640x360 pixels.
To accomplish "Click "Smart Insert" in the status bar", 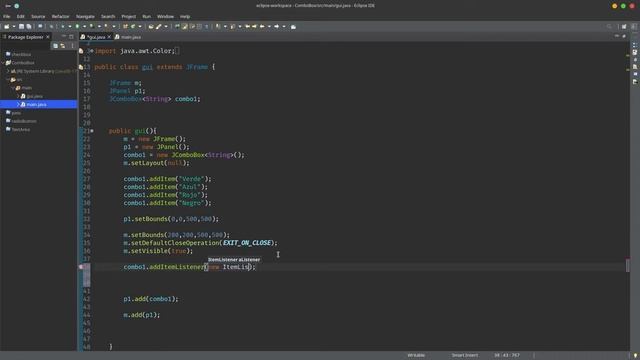I will coord(464,355).
